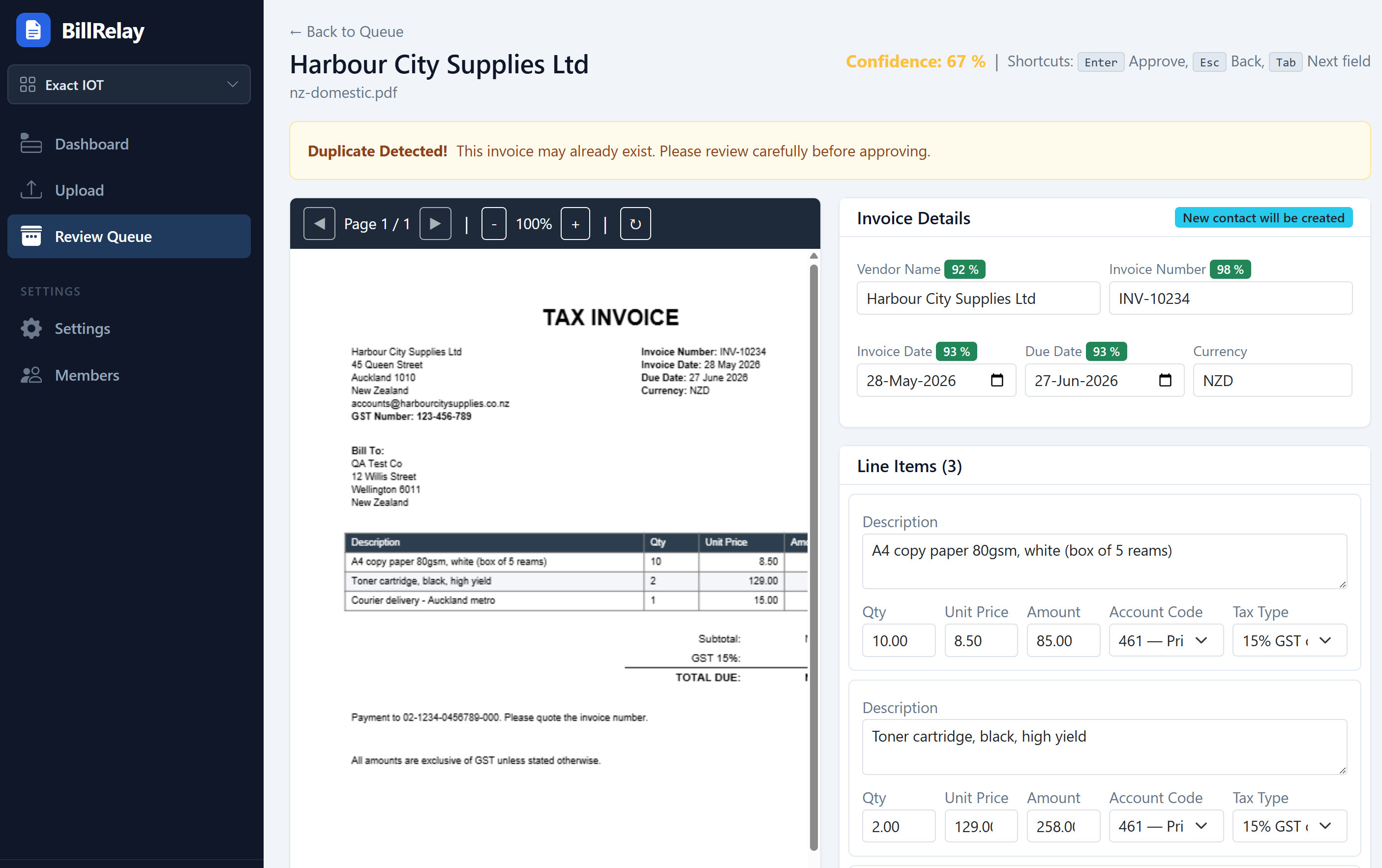Click the Settings gear icon
Screen dimensions: 1382x868
click(x=31, y=329)
